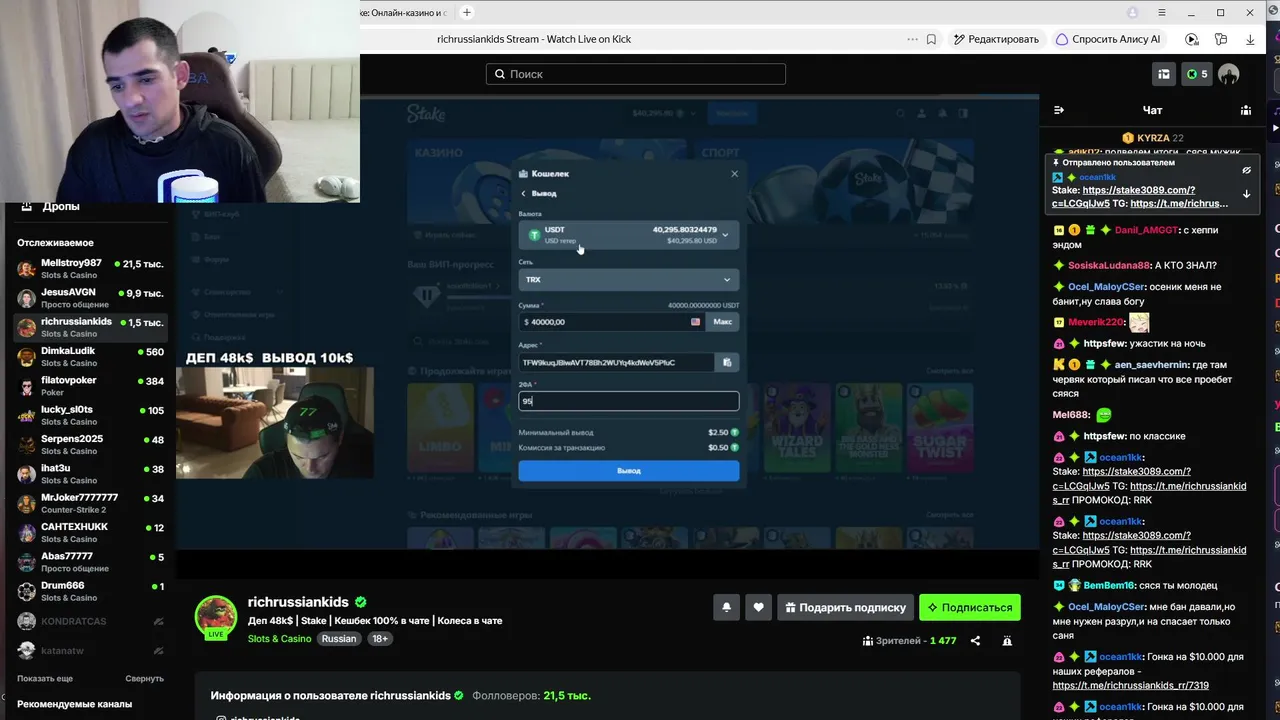This screenshot has height=720, width=1280.
Task: Select the CAHTEXHUKK followed channel
Action: (90, 533)
